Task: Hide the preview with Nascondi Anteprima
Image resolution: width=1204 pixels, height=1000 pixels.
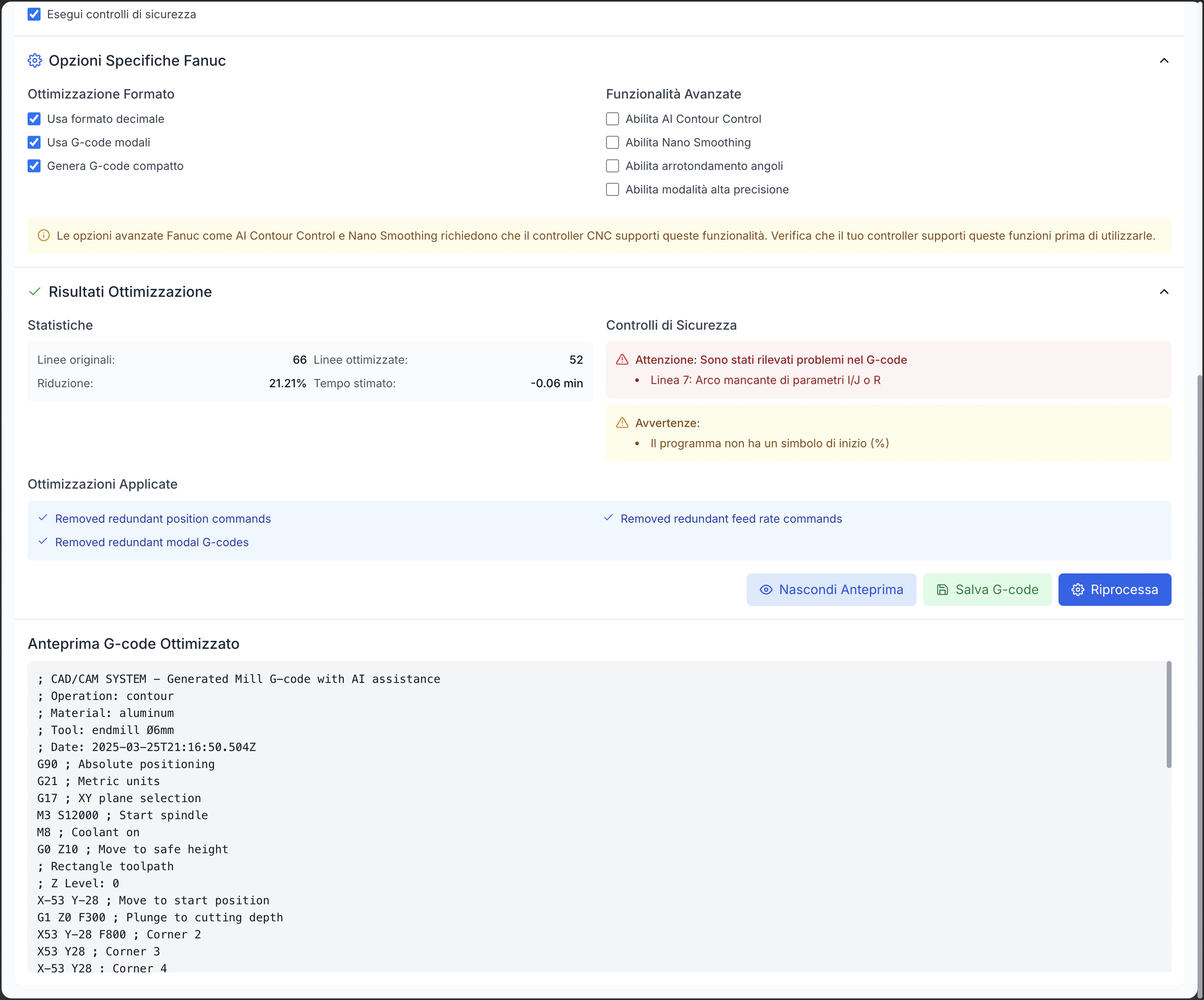Action: click(x=831, y=590)
